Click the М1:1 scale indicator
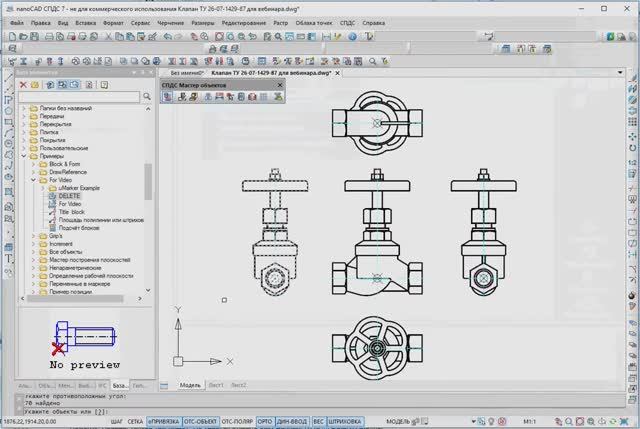 (529, 422)
